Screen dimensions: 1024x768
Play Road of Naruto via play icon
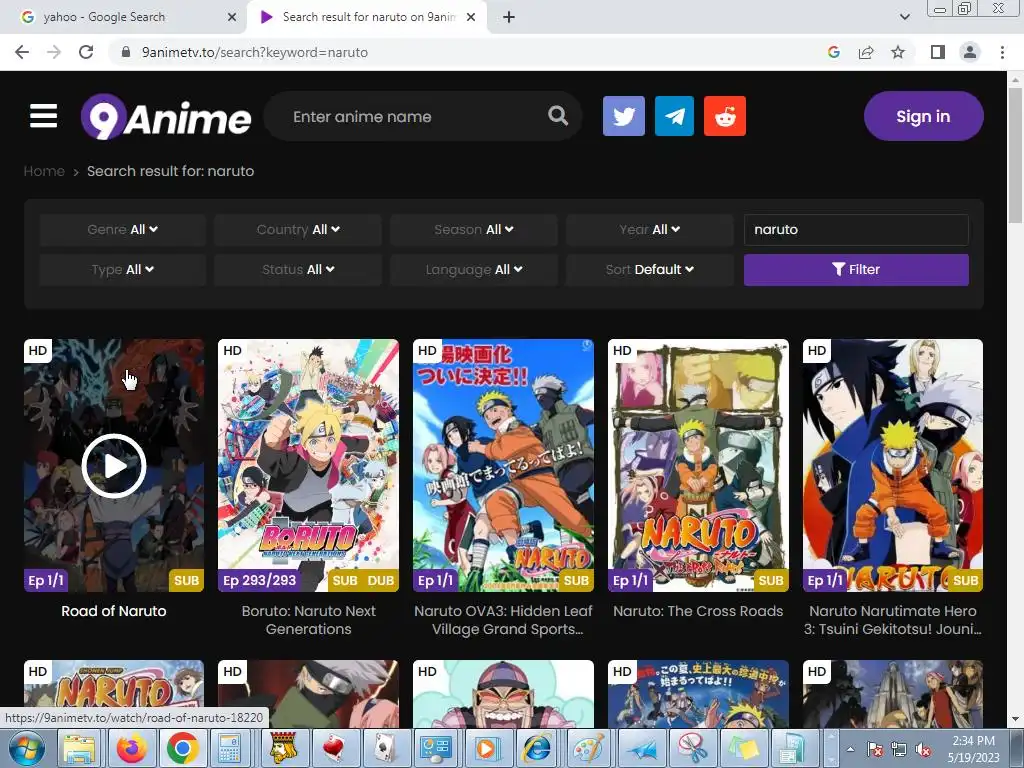point(114,466)
